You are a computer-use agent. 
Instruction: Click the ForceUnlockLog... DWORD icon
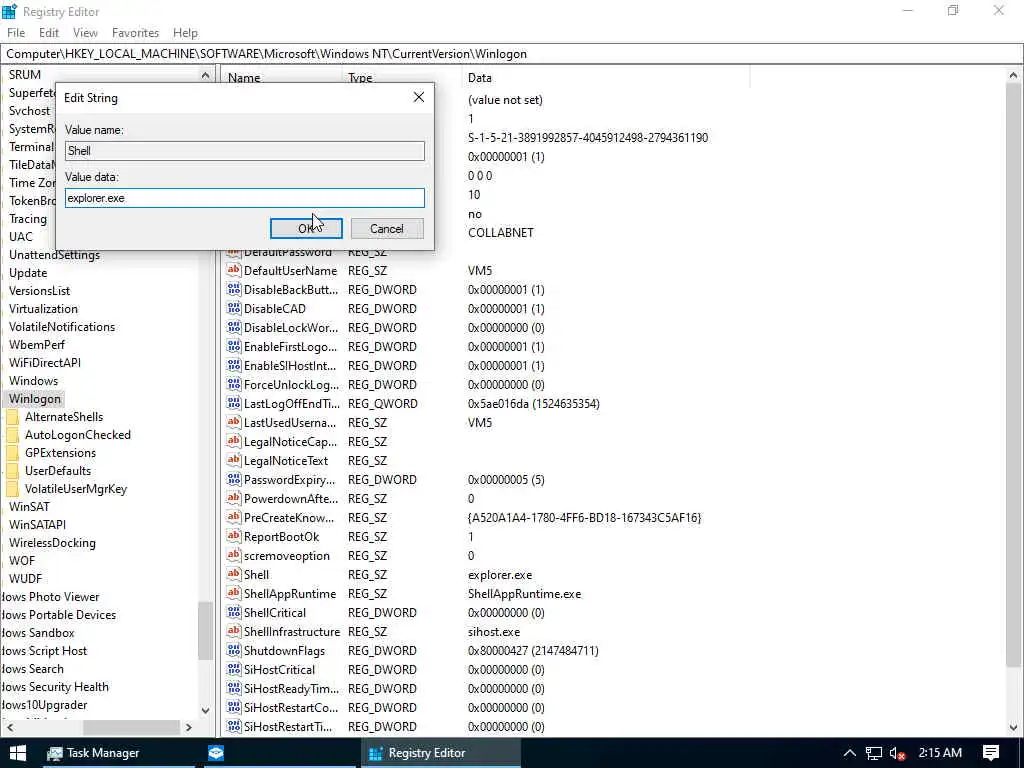234,384
